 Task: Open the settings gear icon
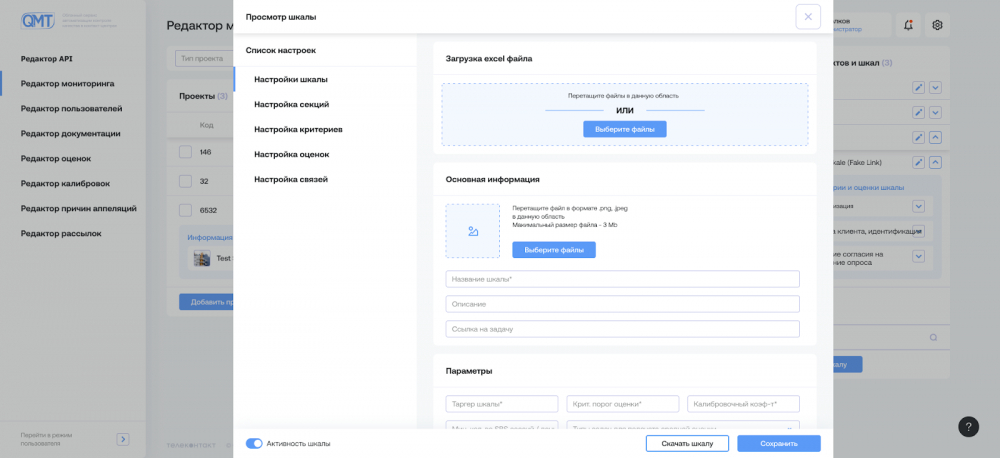pyautogui.click(x=937, y=25)
